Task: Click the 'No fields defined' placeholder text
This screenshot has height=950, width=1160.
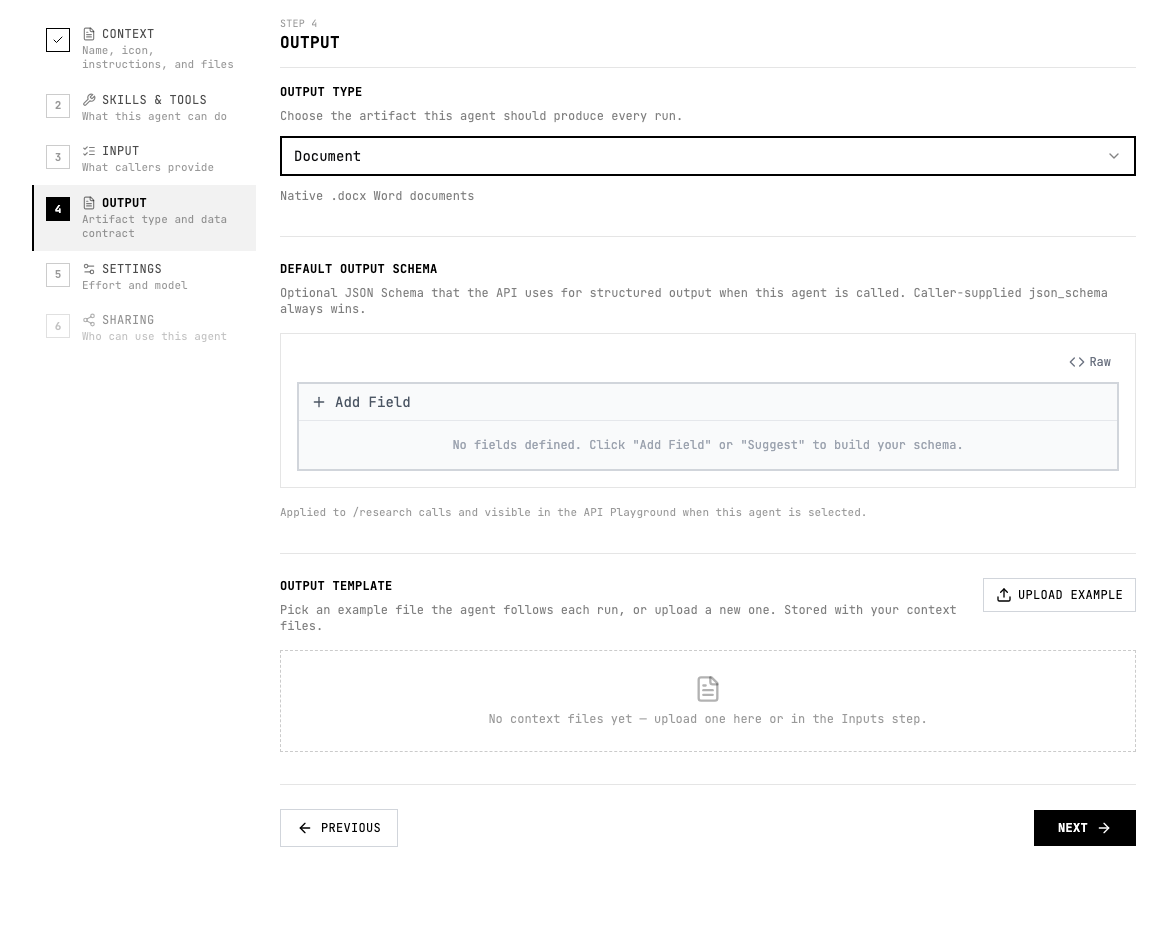Action: pos(707,445)
